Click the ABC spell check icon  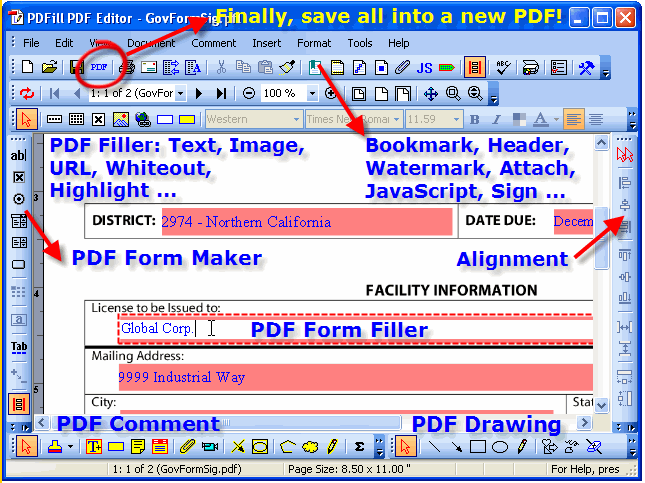click(x=503, y=67)
